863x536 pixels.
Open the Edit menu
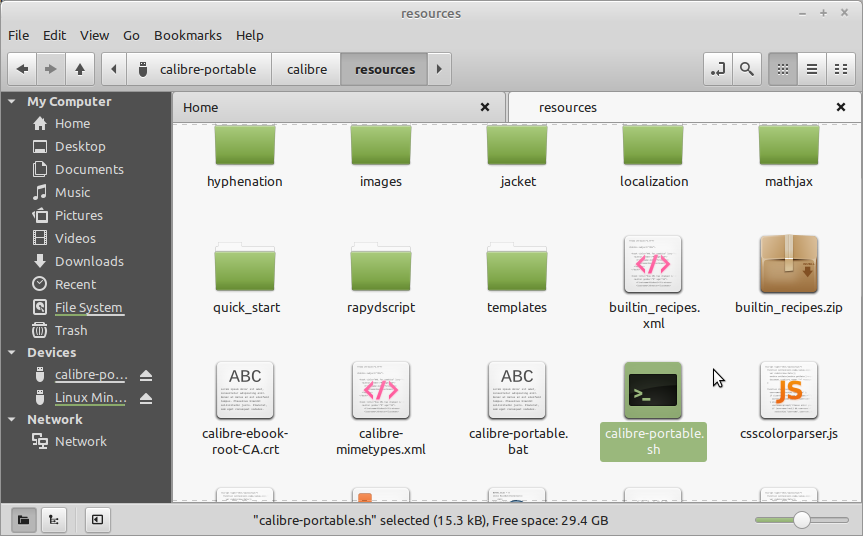(54, 36)
